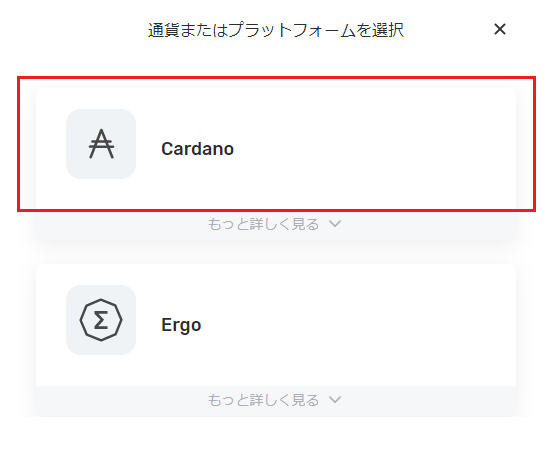
Task: Click empty area right of Ergo label
Action: 359,325
